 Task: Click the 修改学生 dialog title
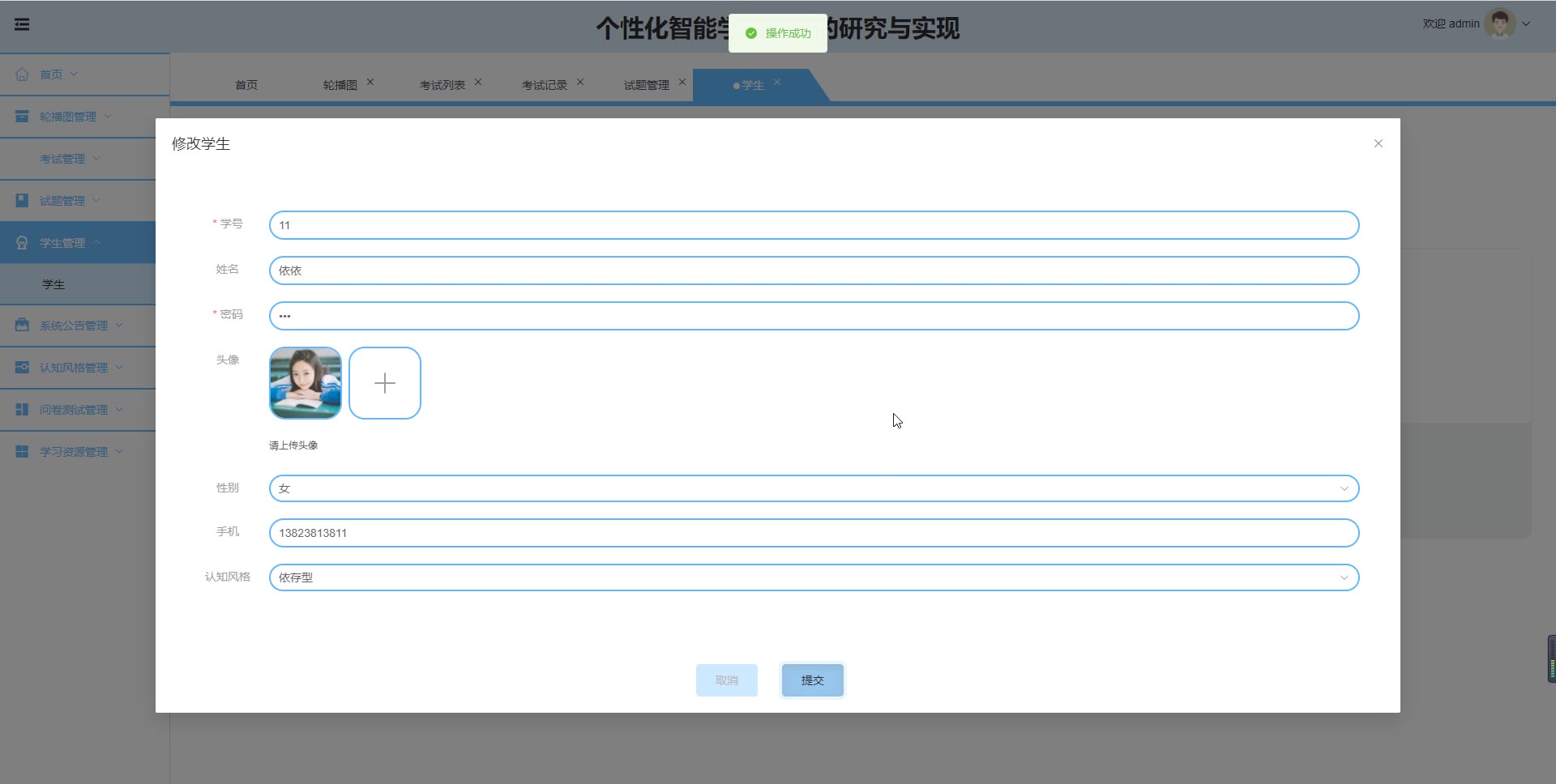click(201, 143)
